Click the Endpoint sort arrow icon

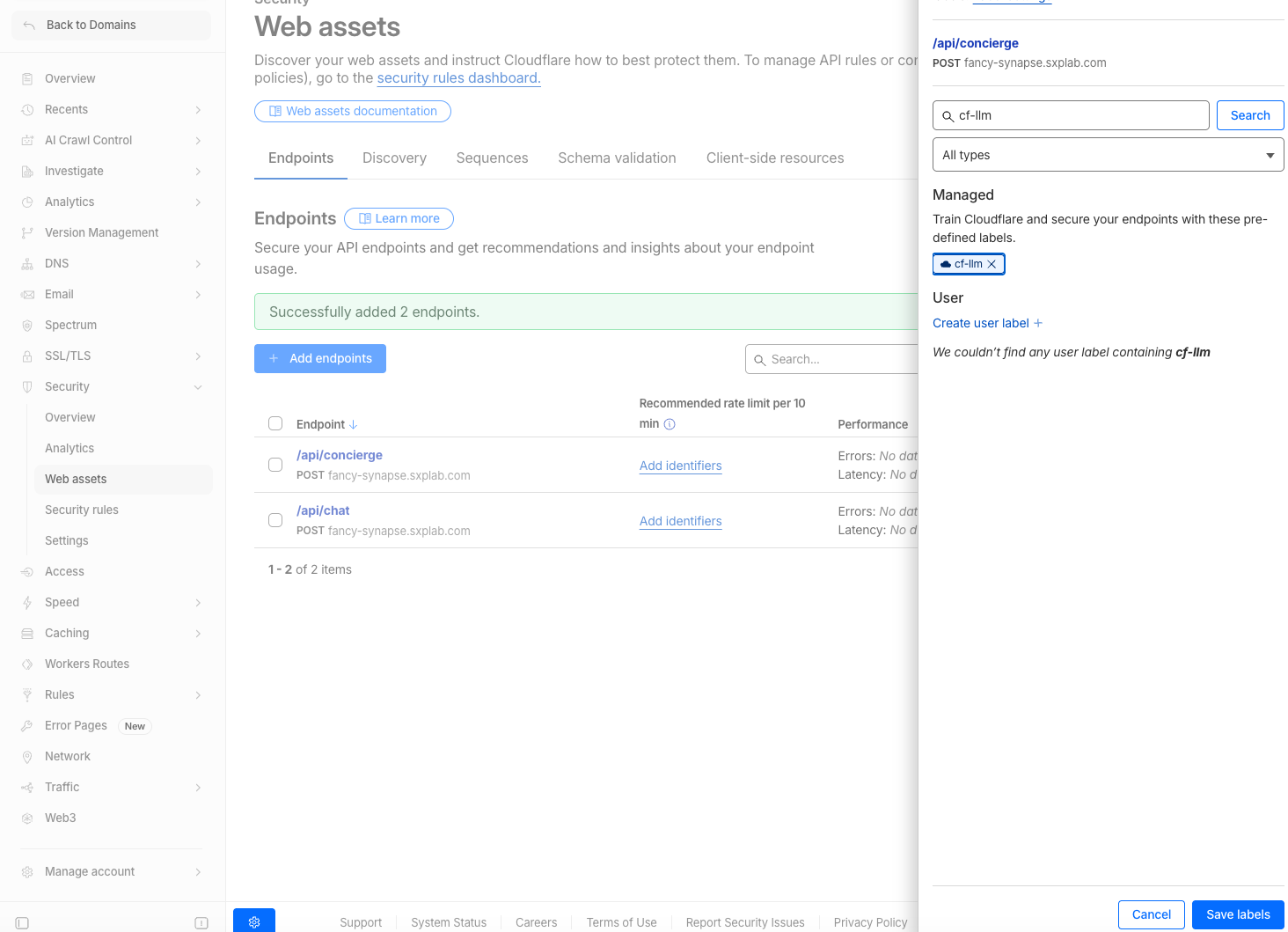click(x=354, y=424)
